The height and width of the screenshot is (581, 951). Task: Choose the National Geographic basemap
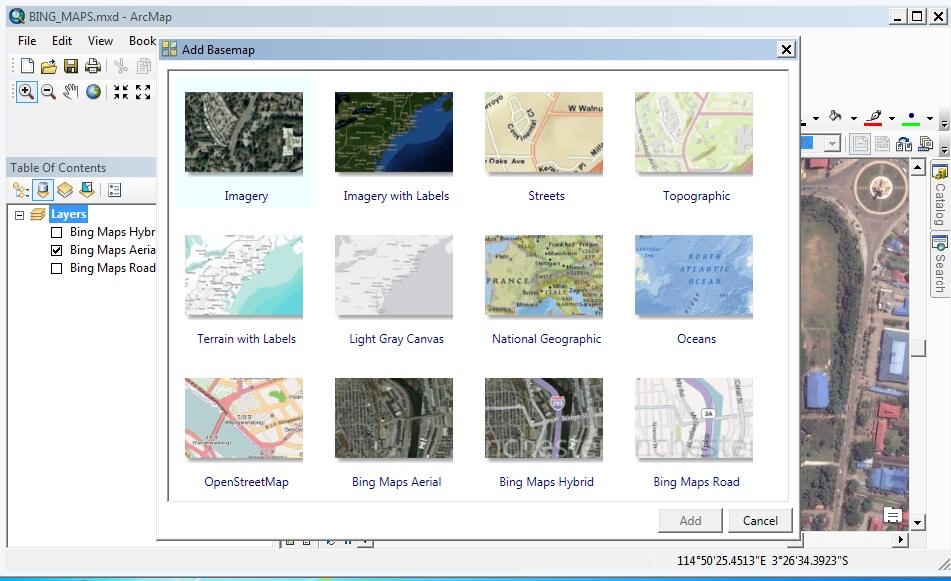[x=544, y=275]
